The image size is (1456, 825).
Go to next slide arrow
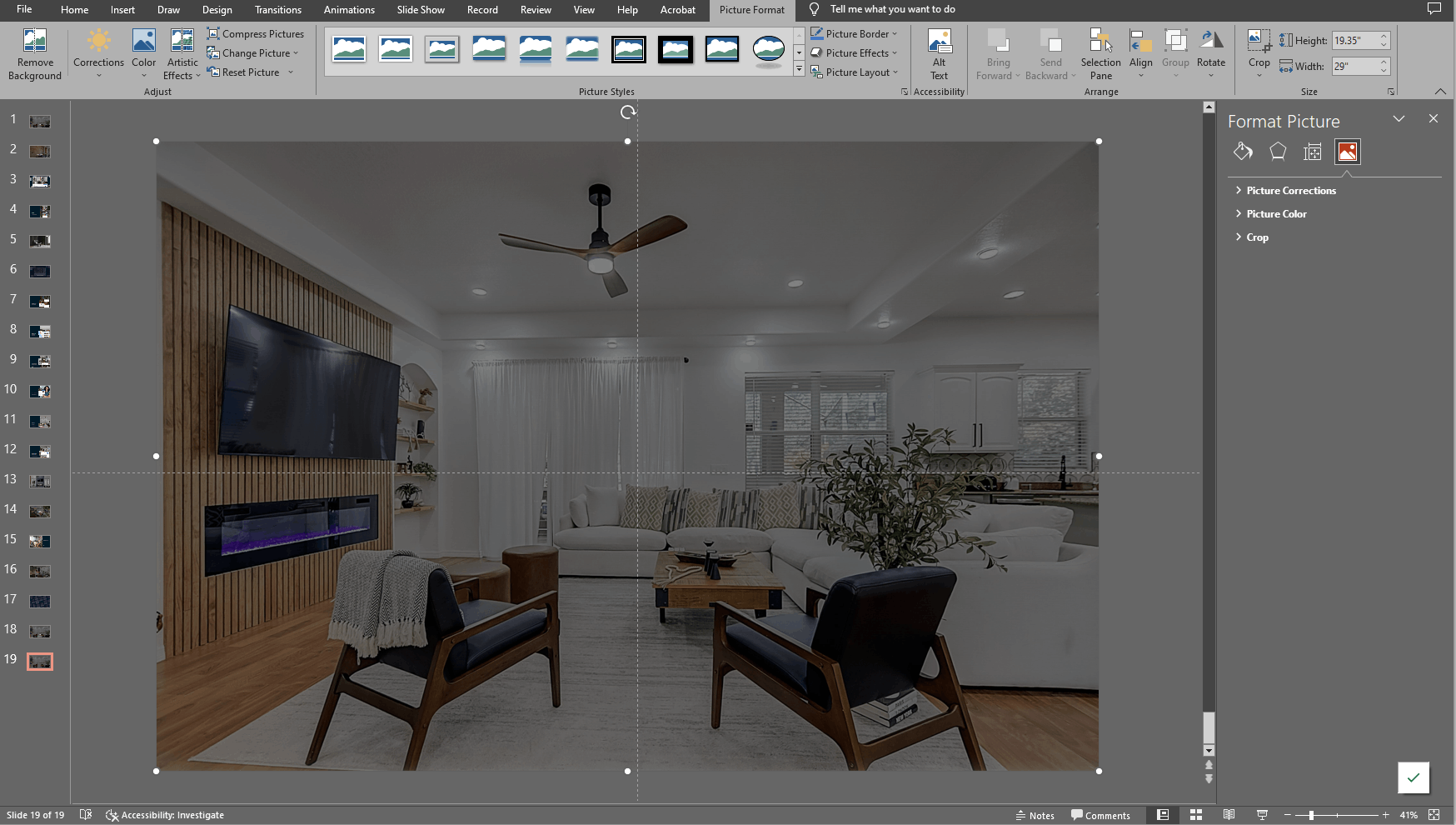pos(1209,779)
